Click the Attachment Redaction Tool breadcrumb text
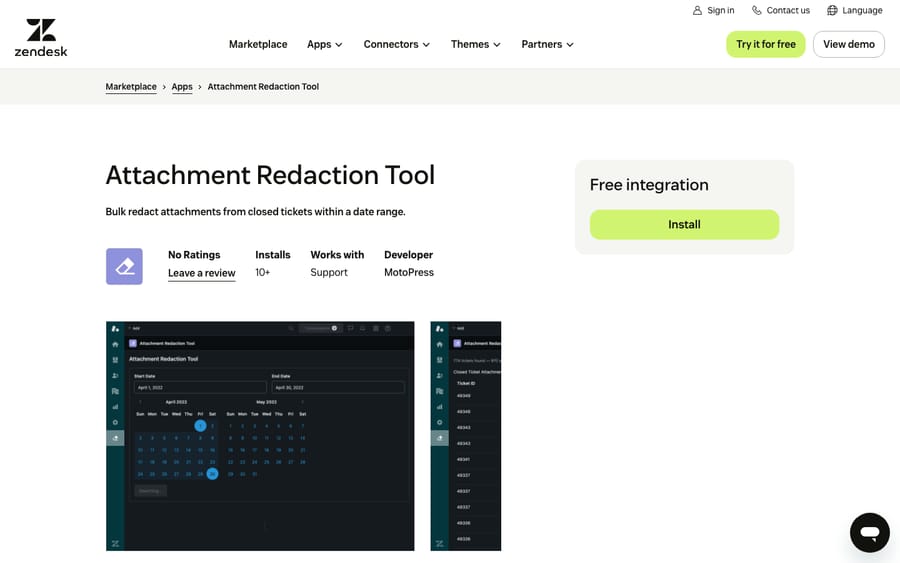 tap(263, 87)
